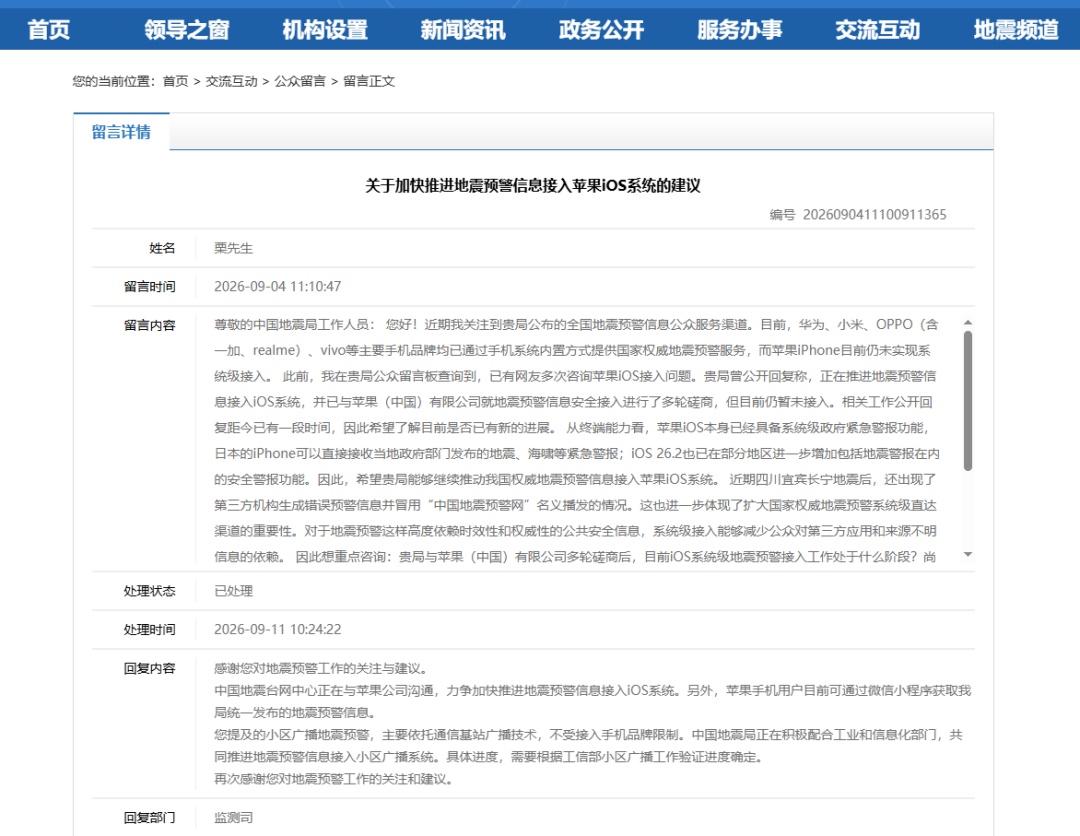Click the 姓名 row label
Image resolution: width=1080 pixels, height=836 pixels.
pyautogui.click(x=163, y=248)
